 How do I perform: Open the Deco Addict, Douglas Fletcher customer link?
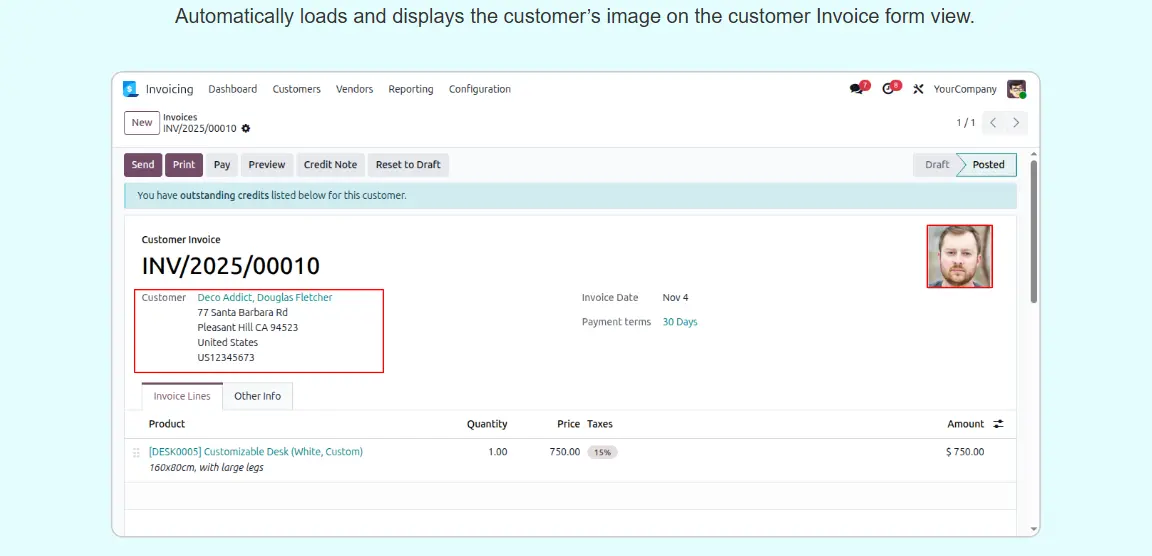[x=265, y=298]
